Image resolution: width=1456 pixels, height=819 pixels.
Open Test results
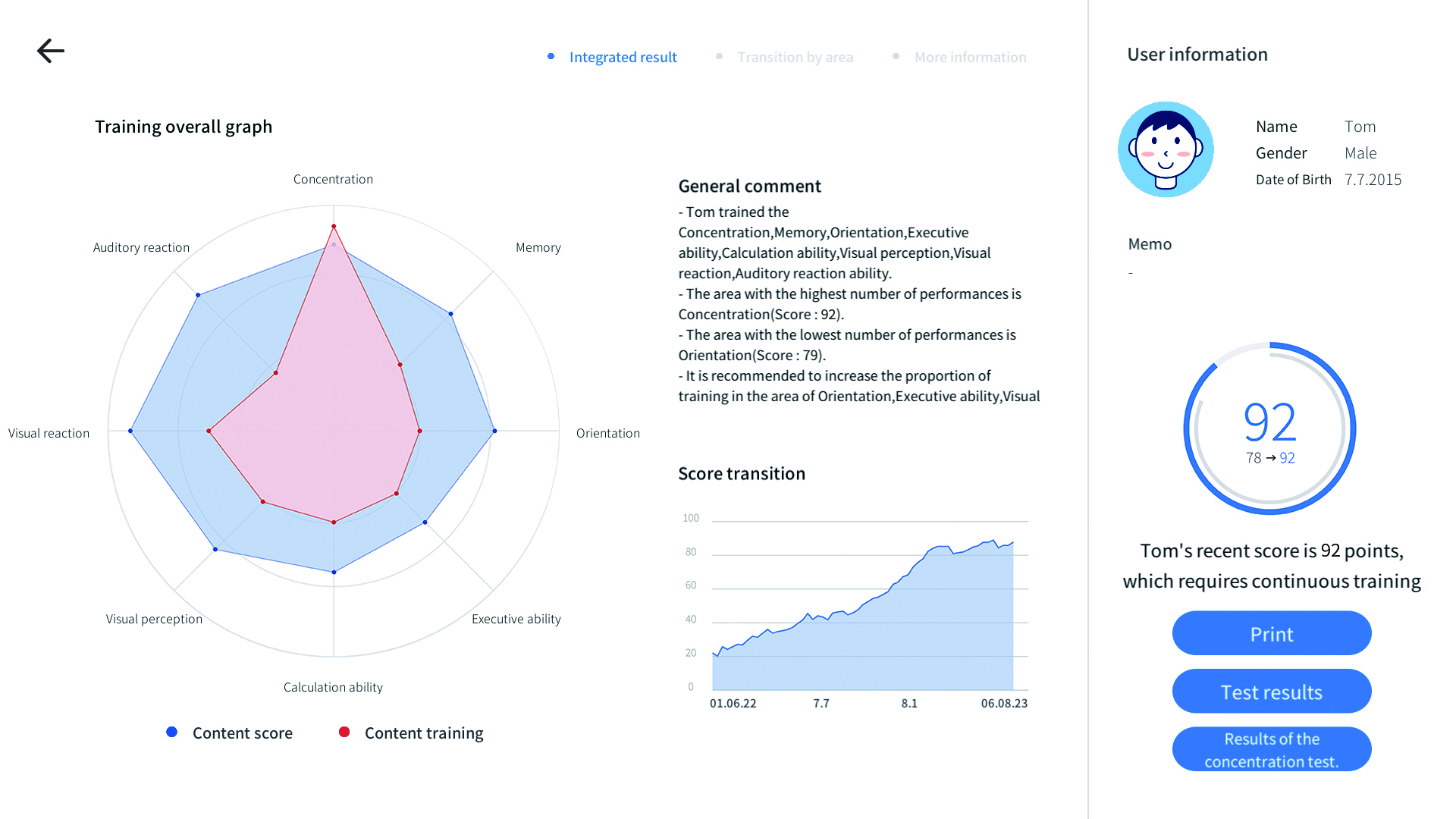[x=1272, y=692]
